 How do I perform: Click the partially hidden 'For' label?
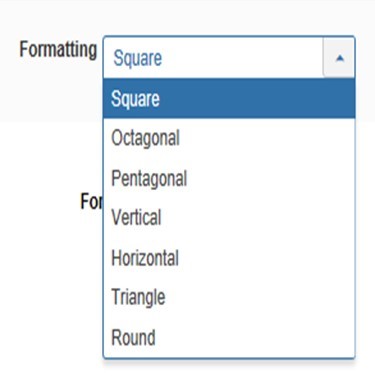[x=91, y=201]
